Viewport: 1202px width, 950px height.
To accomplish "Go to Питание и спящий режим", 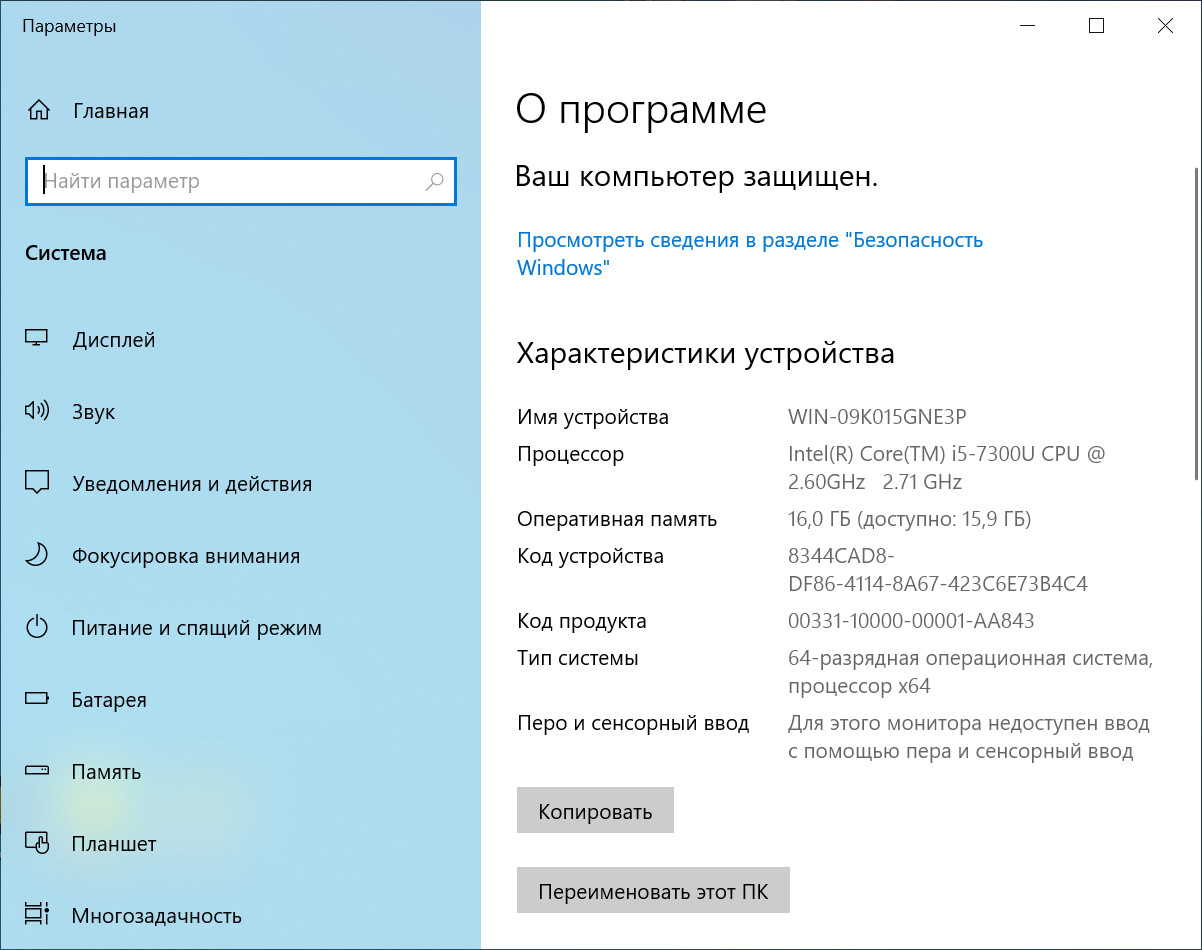I will tap(196, 628).
